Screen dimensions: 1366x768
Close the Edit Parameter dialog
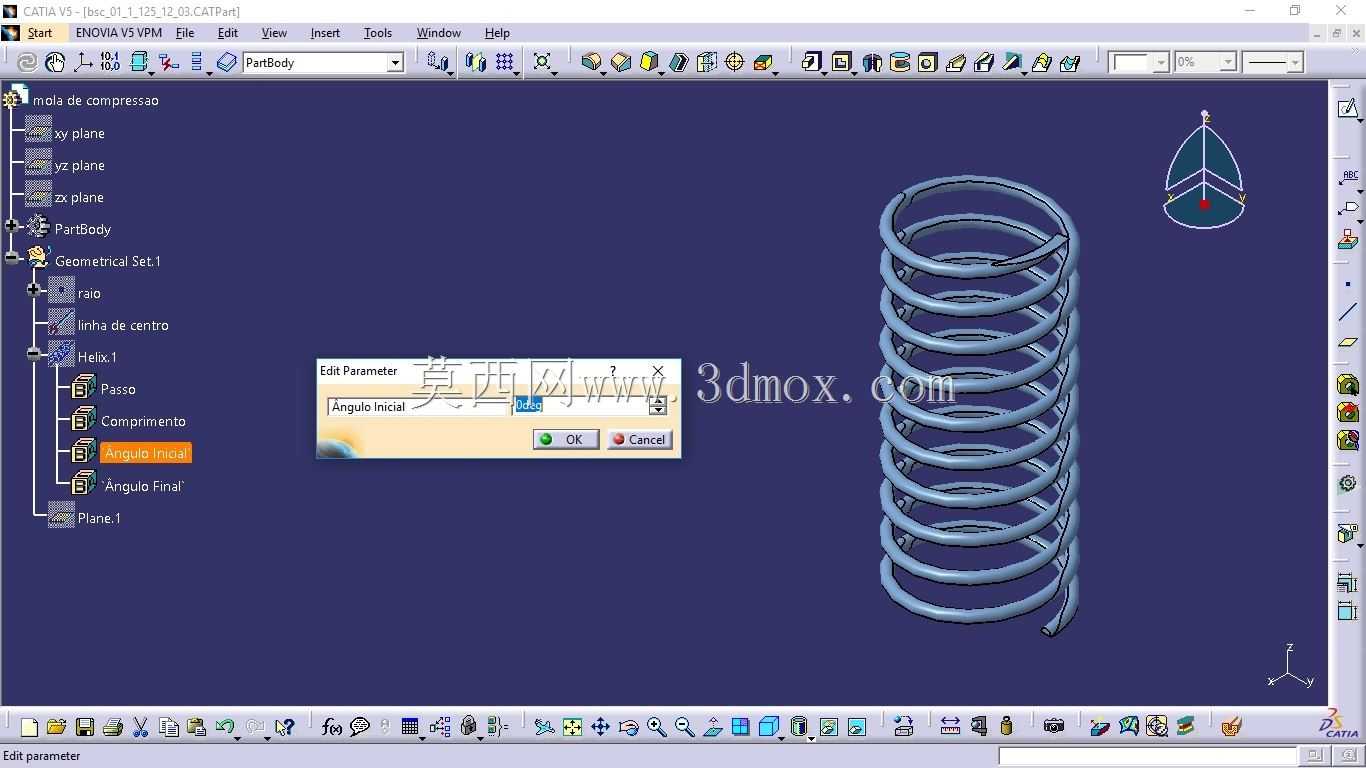[658, 371]
